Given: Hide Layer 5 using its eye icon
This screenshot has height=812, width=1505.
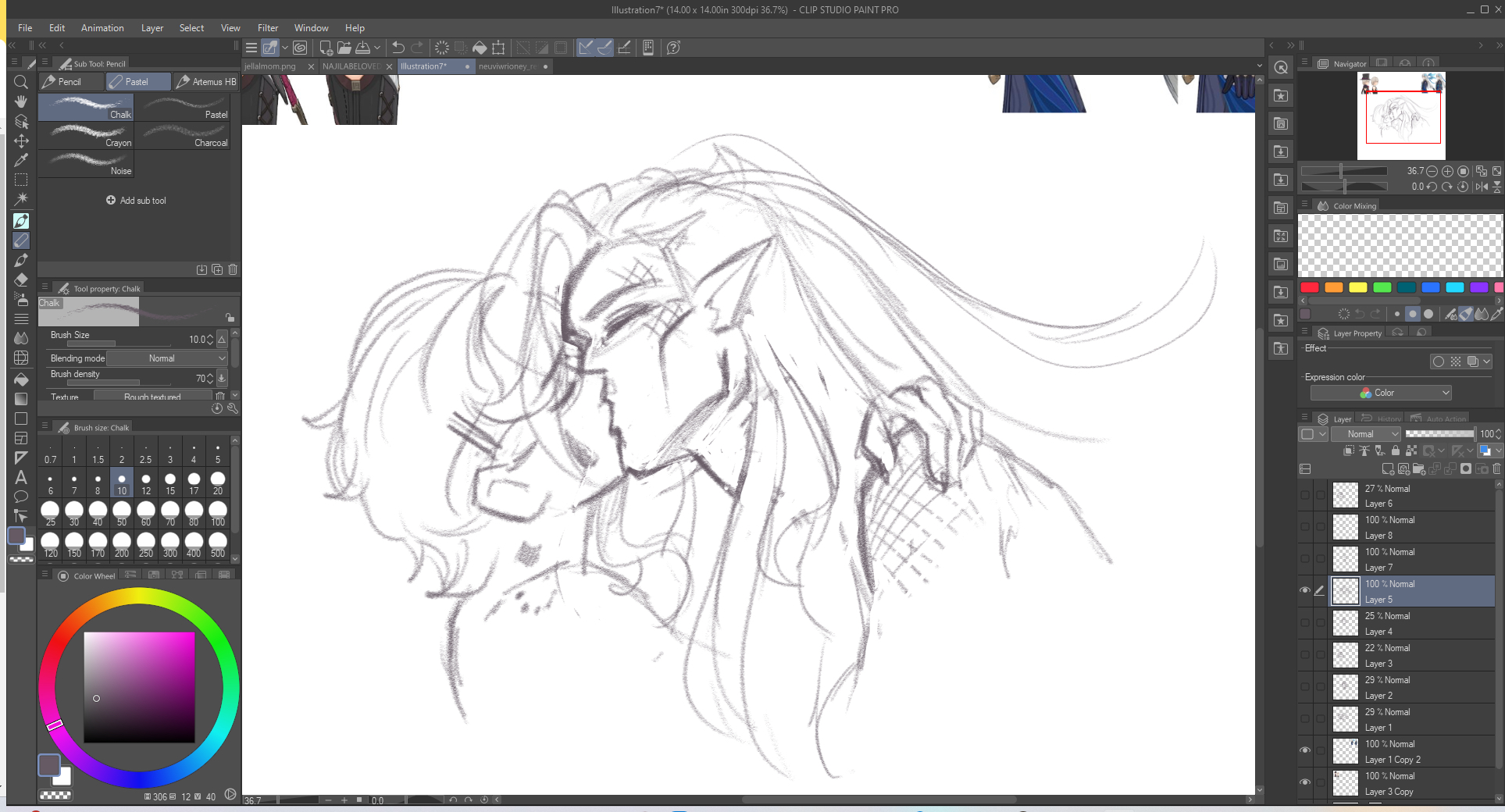Looking at the screenshot, I should click(1304, 591).
